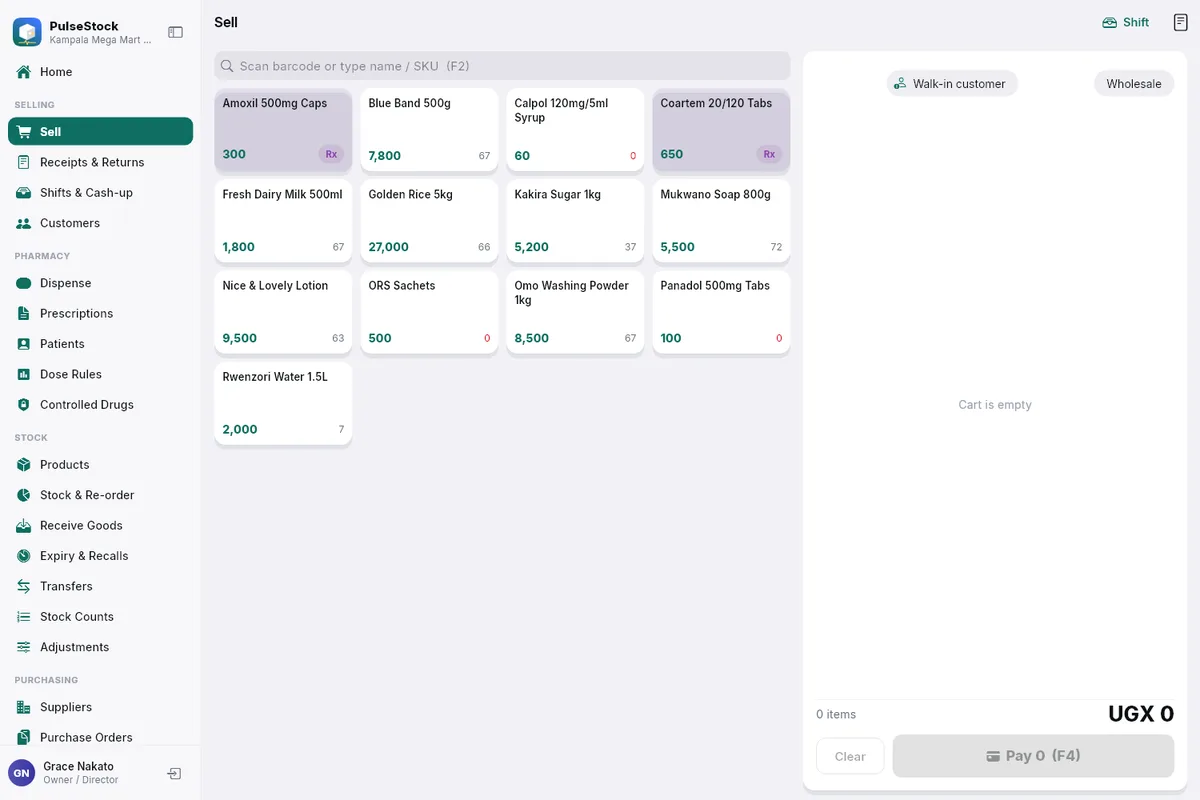The width and height of the screenshot is (1200, 800).
Task: Add Blue Band 500g to cart
Action: pyautogui.click(x=429, y=130)
